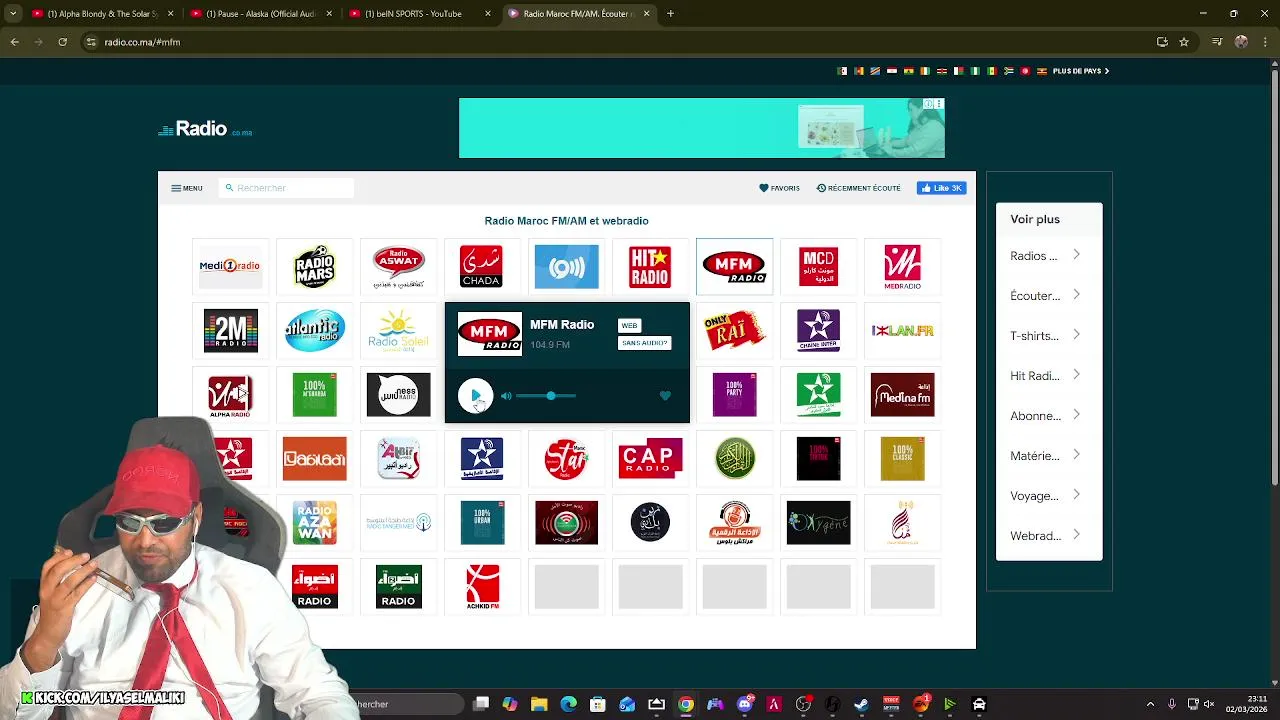This screenshot has height=720, width=1280.
Task: Open the Cap Radio station
Action: 650,458
